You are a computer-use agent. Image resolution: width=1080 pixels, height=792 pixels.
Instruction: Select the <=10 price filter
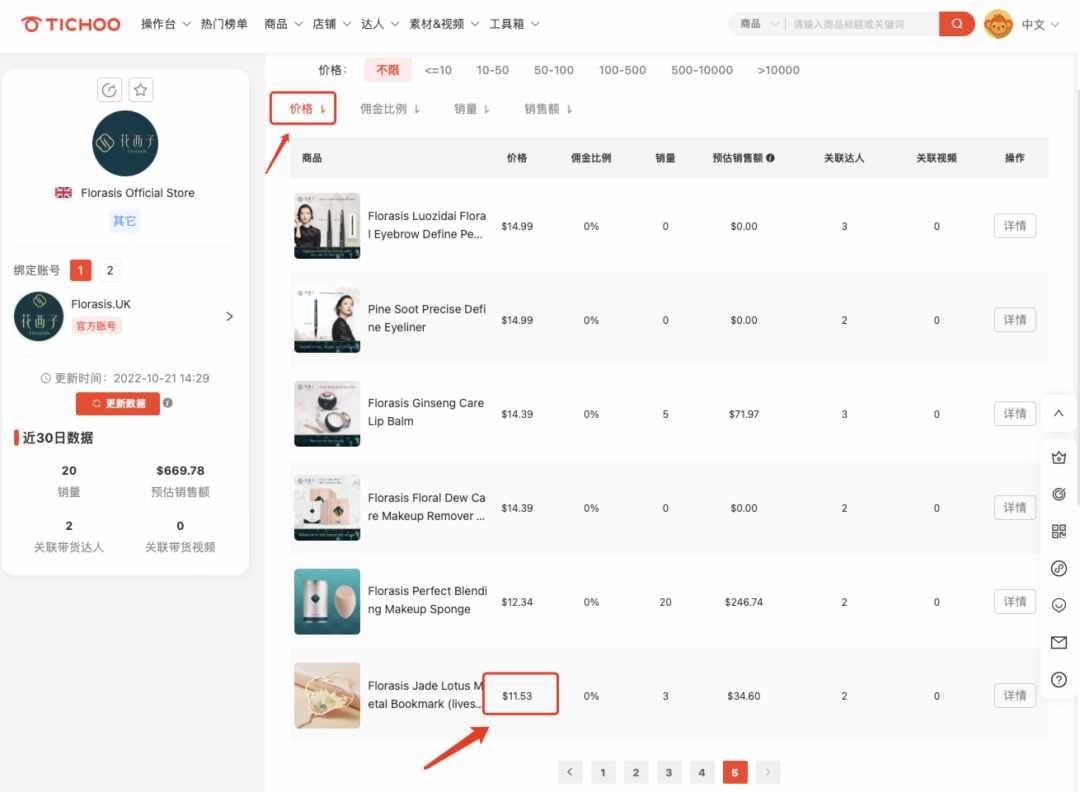pyautogui.click(x=438, y=70)
